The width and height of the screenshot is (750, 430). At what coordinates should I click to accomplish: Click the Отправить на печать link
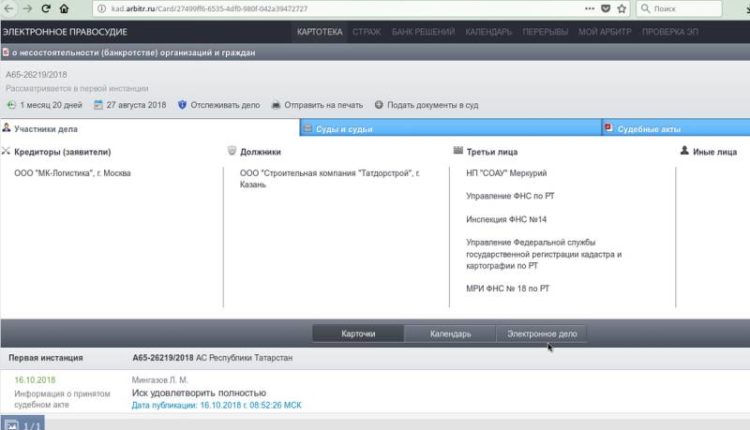tap(323, 105)
